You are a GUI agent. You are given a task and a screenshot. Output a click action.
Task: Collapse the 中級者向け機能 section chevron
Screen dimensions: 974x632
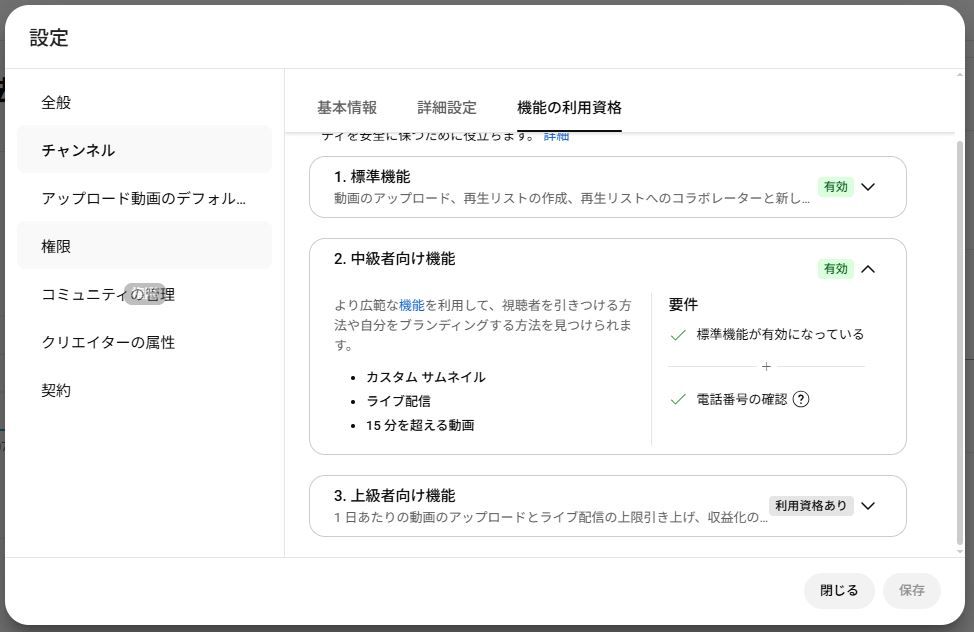pyautogui.click(x=868, y=269)
